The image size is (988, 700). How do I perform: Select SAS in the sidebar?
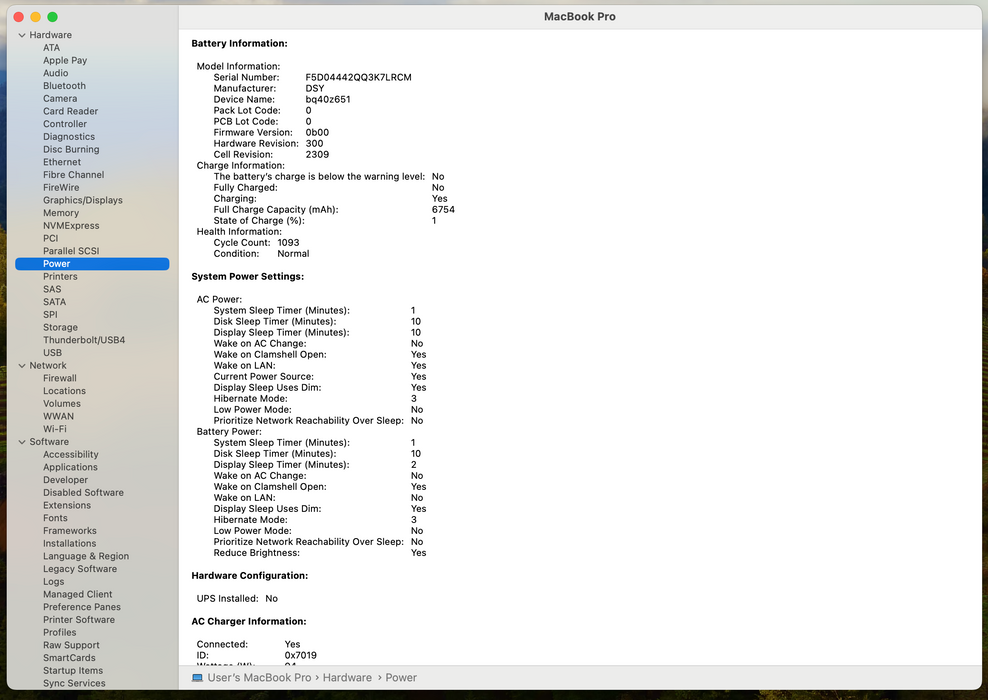click(52, 289)
